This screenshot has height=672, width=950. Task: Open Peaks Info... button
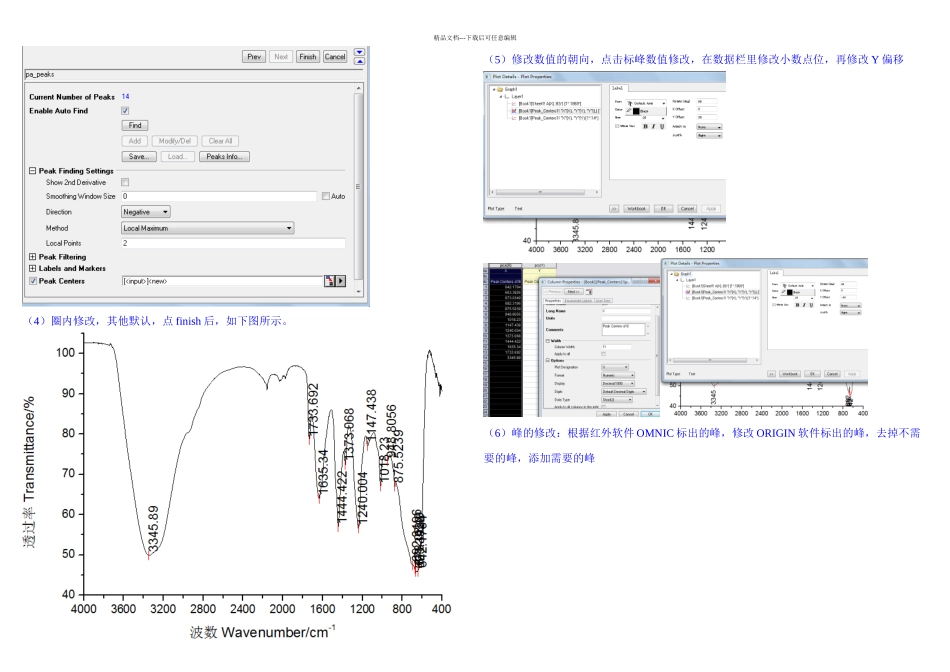pos(224,156)
